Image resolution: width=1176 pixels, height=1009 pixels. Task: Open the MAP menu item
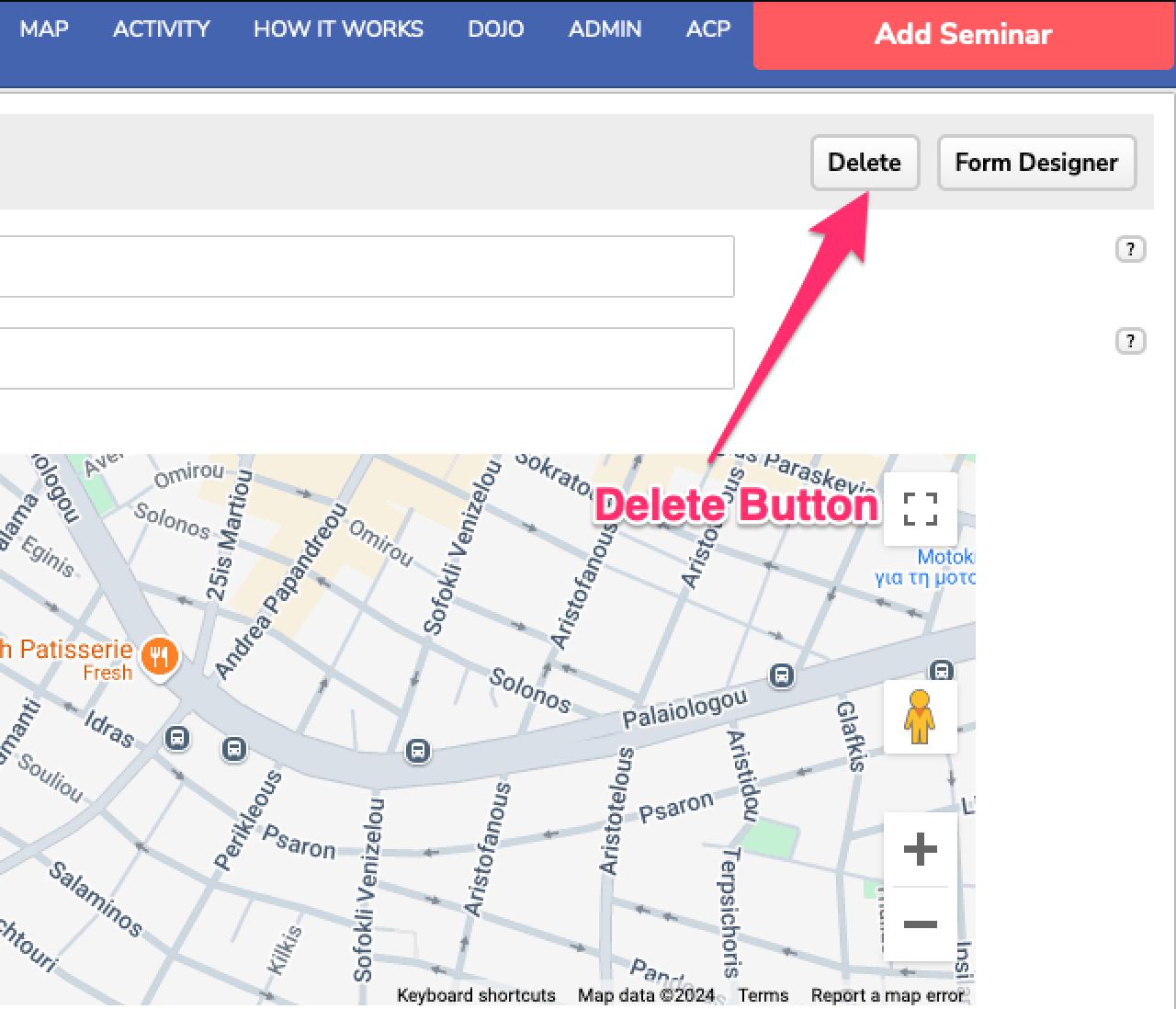pos(44,29)
